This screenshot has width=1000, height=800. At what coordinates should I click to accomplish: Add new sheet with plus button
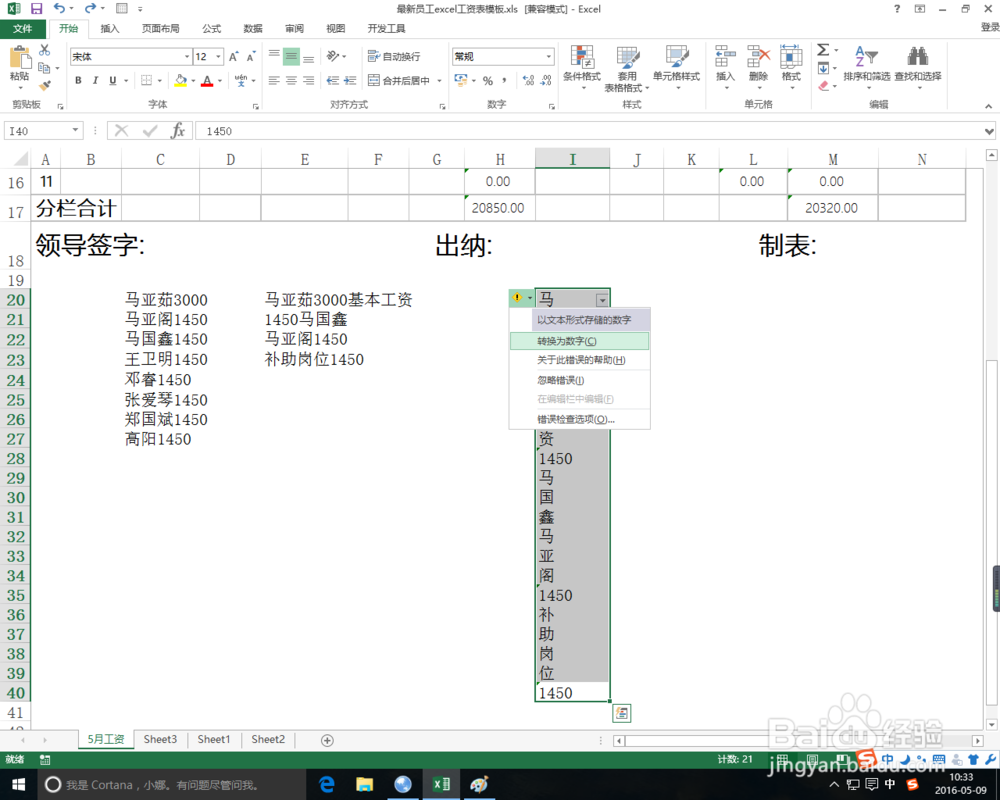coord(327,740)
